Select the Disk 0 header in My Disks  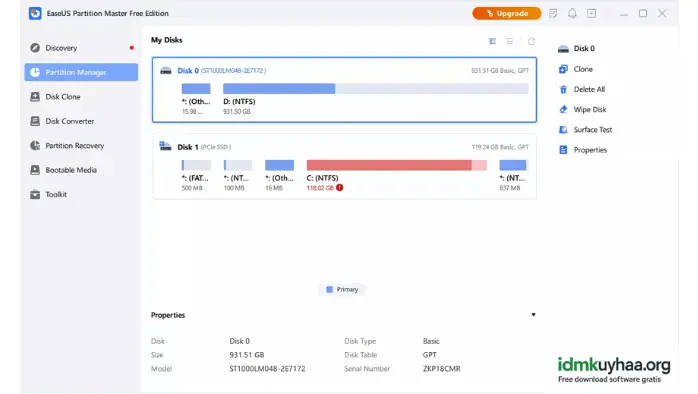pyautogui.click(x=222, y=70)
